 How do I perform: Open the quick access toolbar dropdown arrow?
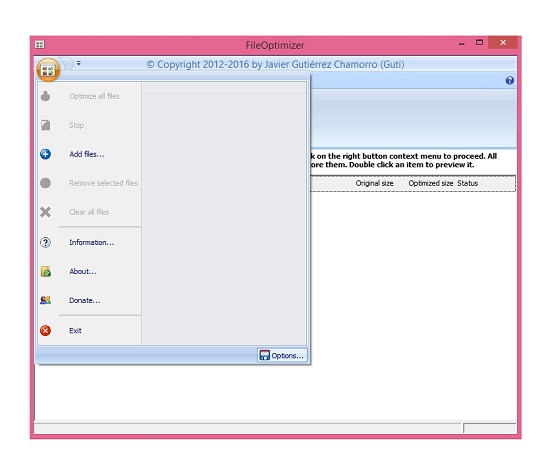click(x=79, y=63)
